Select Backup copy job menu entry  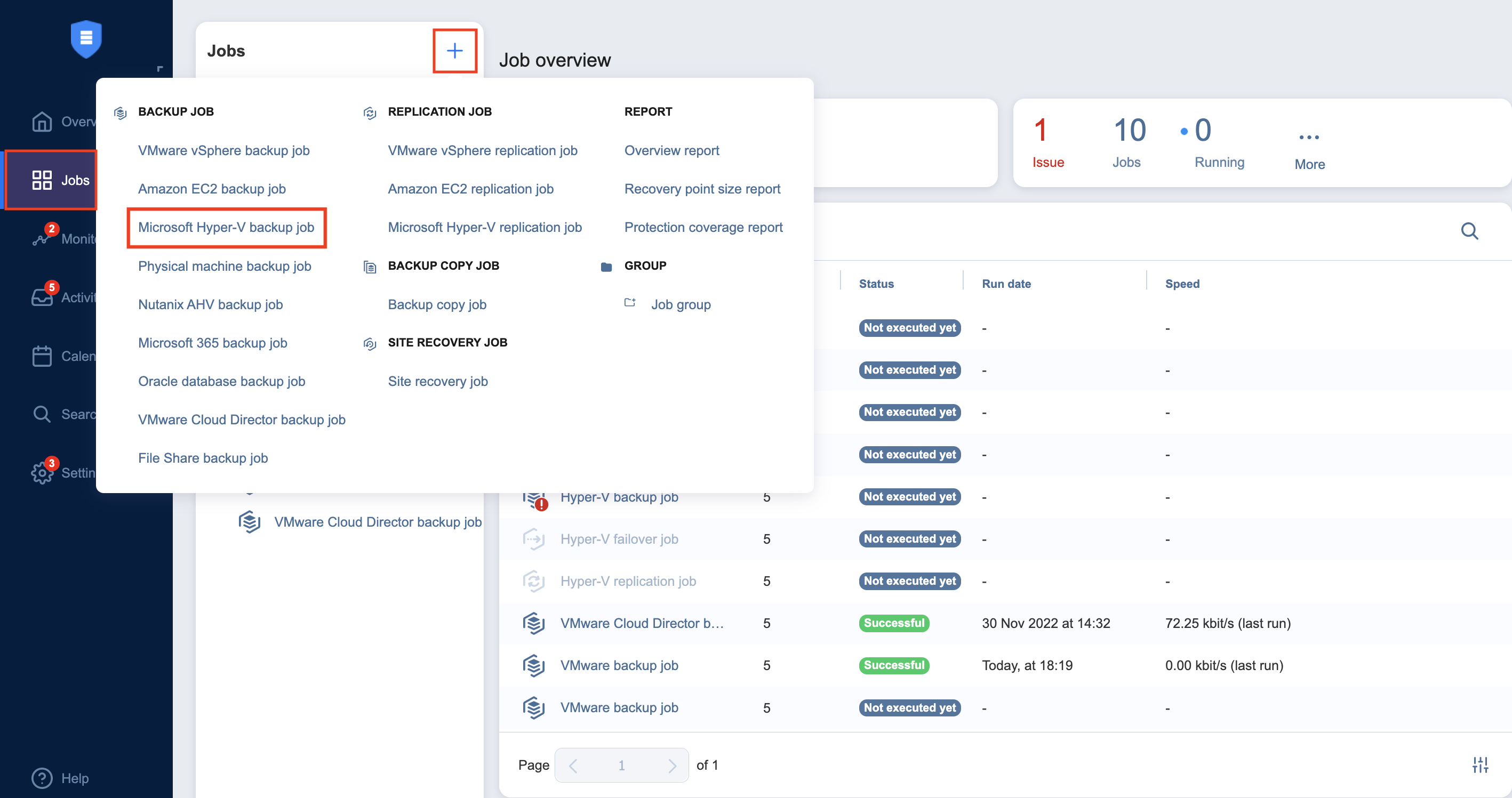(x=437, y=304)
